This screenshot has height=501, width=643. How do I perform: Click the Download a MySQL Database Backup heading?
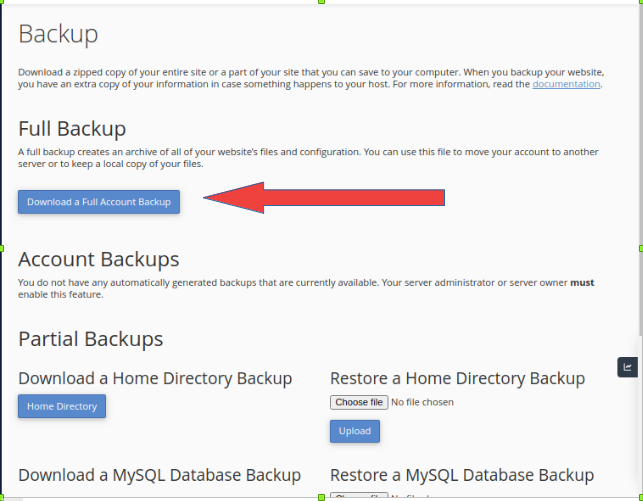(159, 474)
